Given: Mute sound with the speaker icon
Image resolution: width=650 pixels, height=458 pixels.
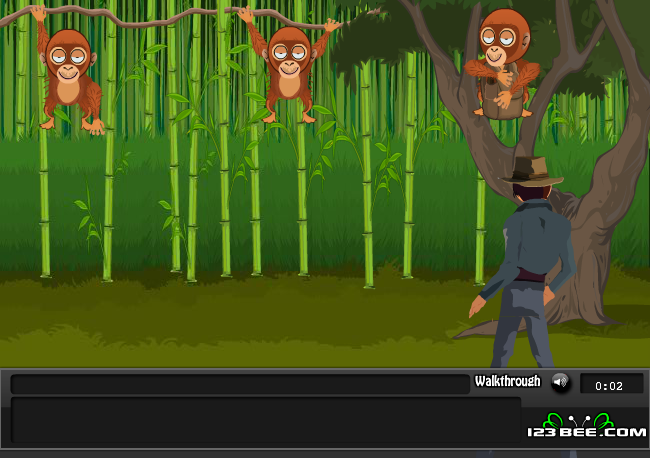Looking at the screenshot, I should (560, 382).
